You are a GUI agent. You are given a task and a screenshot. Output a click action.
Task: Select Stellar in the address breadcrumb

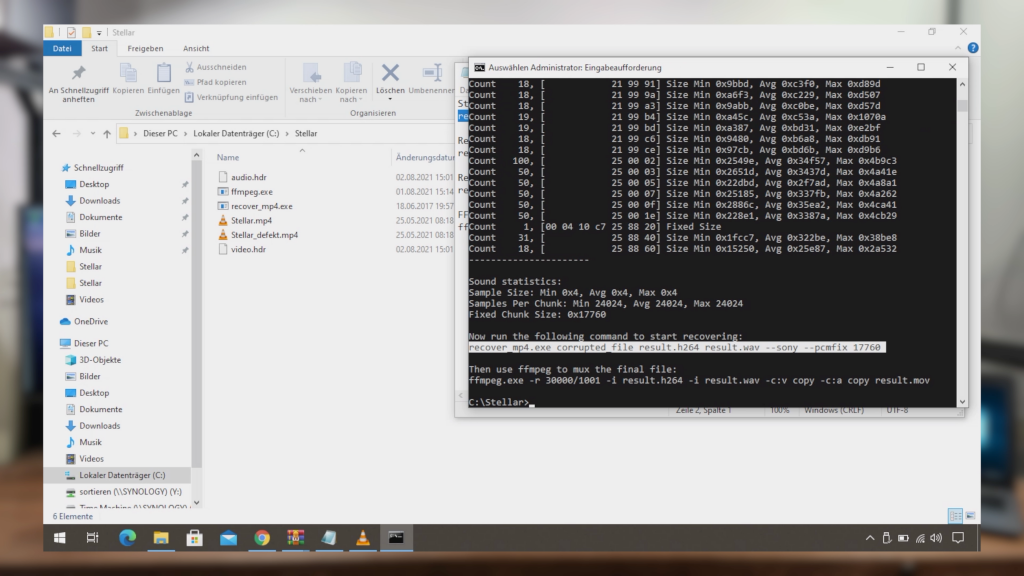click(x=306, y=133)
